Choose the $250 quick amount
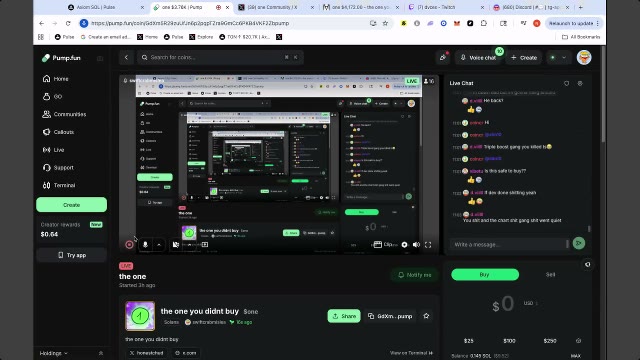The height and width of the screenshot is (360, 640). click(x=550, y=341)
